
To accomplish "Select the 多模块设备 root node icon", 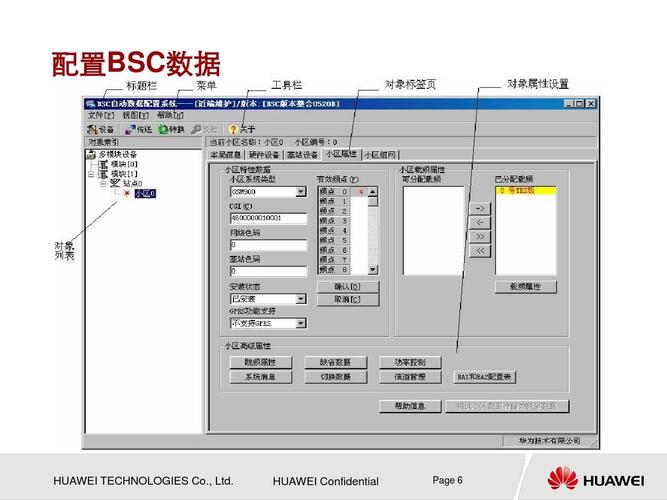I will 91,154.
